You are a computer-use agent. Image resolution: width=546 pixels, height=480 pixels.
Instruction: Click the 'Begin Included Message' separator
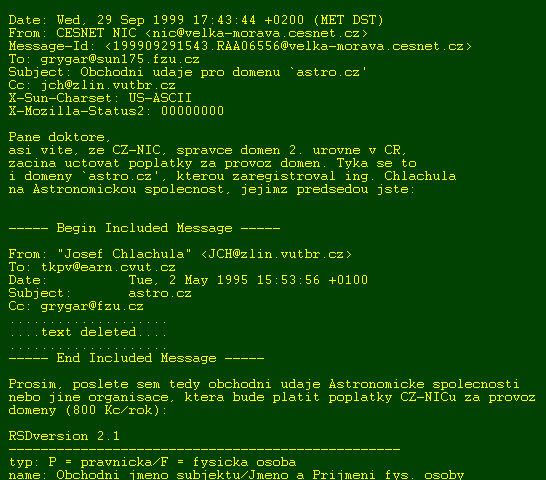point(144,228)
